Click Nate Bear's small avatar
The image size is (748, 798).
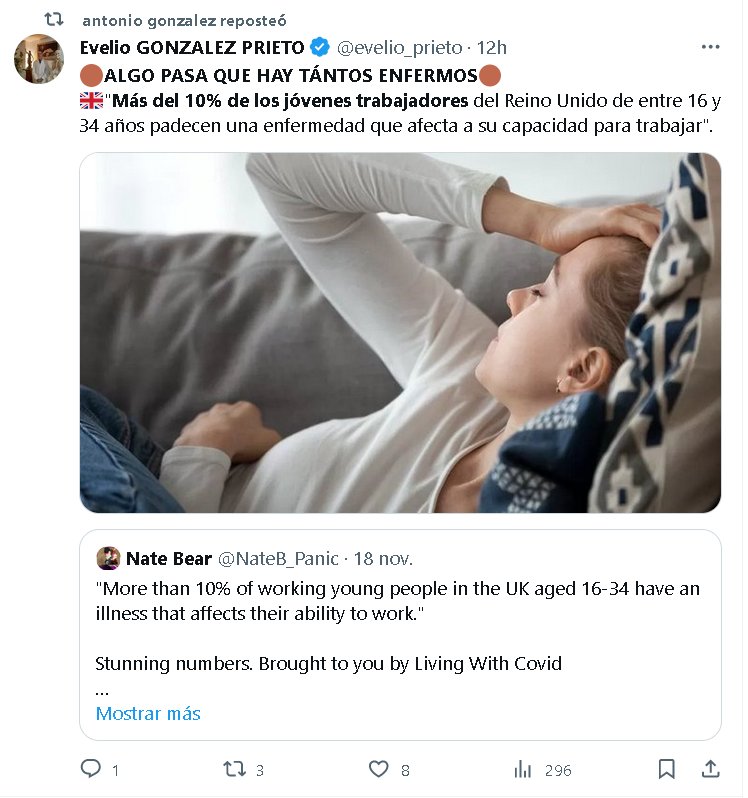(x=108, y=558)
